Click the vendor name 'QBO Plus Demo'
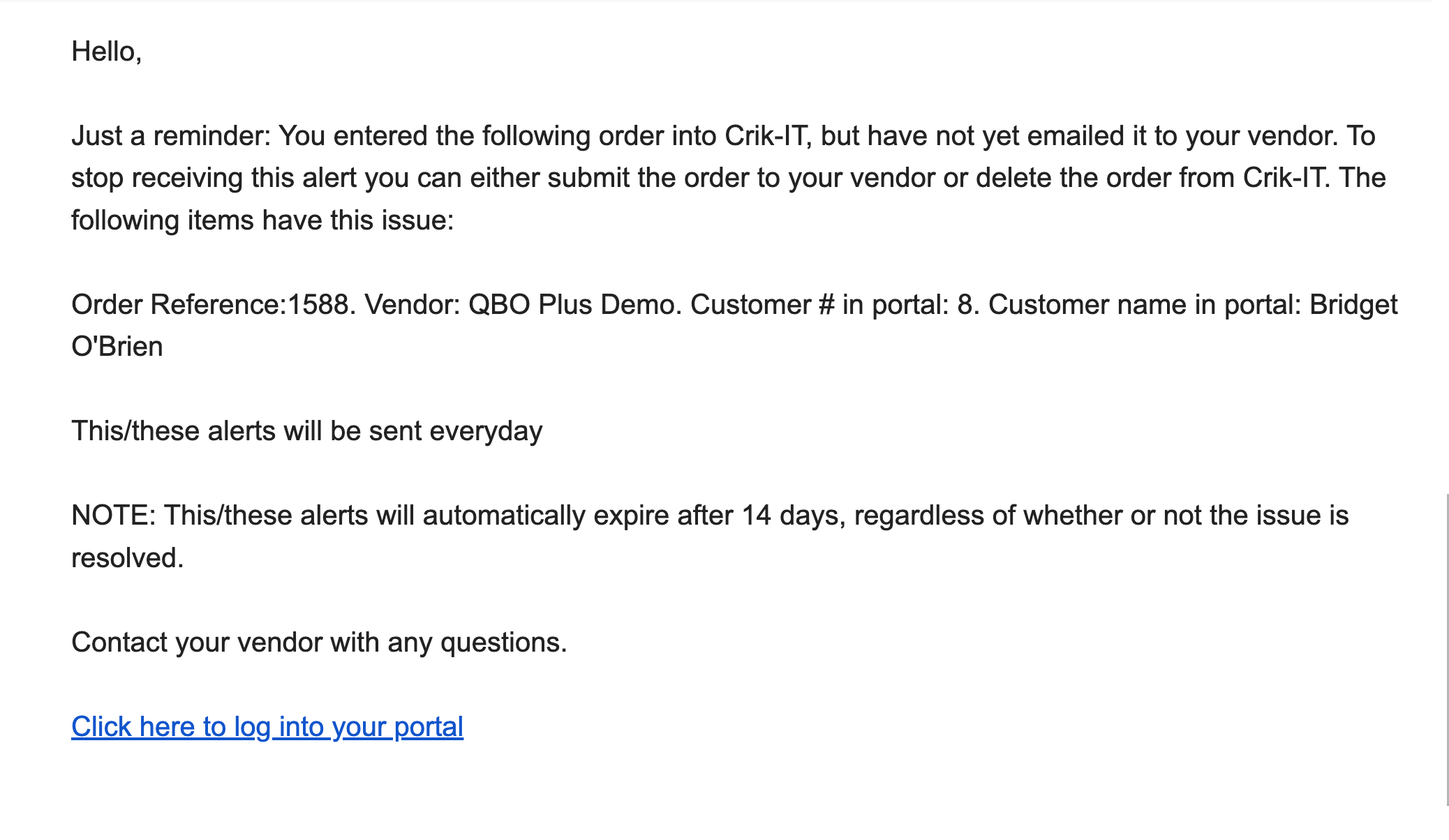Screen dimensions: 1449x840 click(574, 305)
